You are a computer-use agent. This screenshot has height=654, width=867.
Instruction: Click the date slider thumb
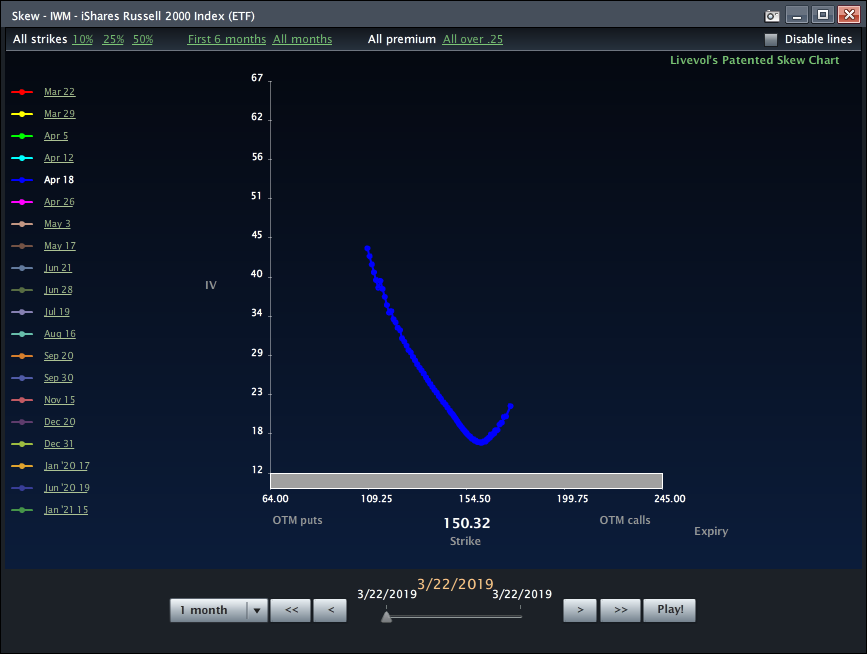pos(387,617)
